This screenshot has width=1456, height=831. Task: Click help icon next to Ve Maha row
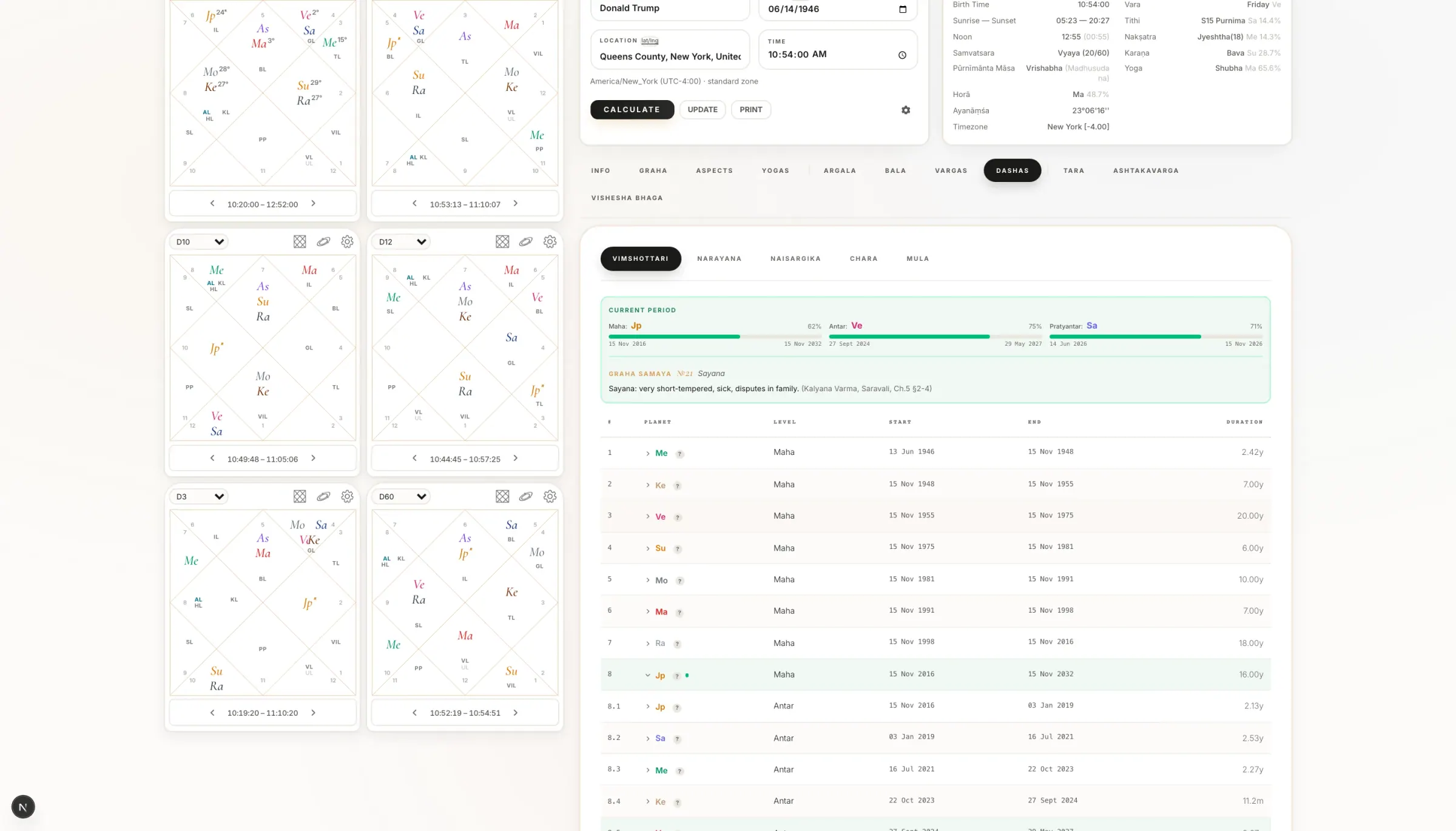[678, 517]
